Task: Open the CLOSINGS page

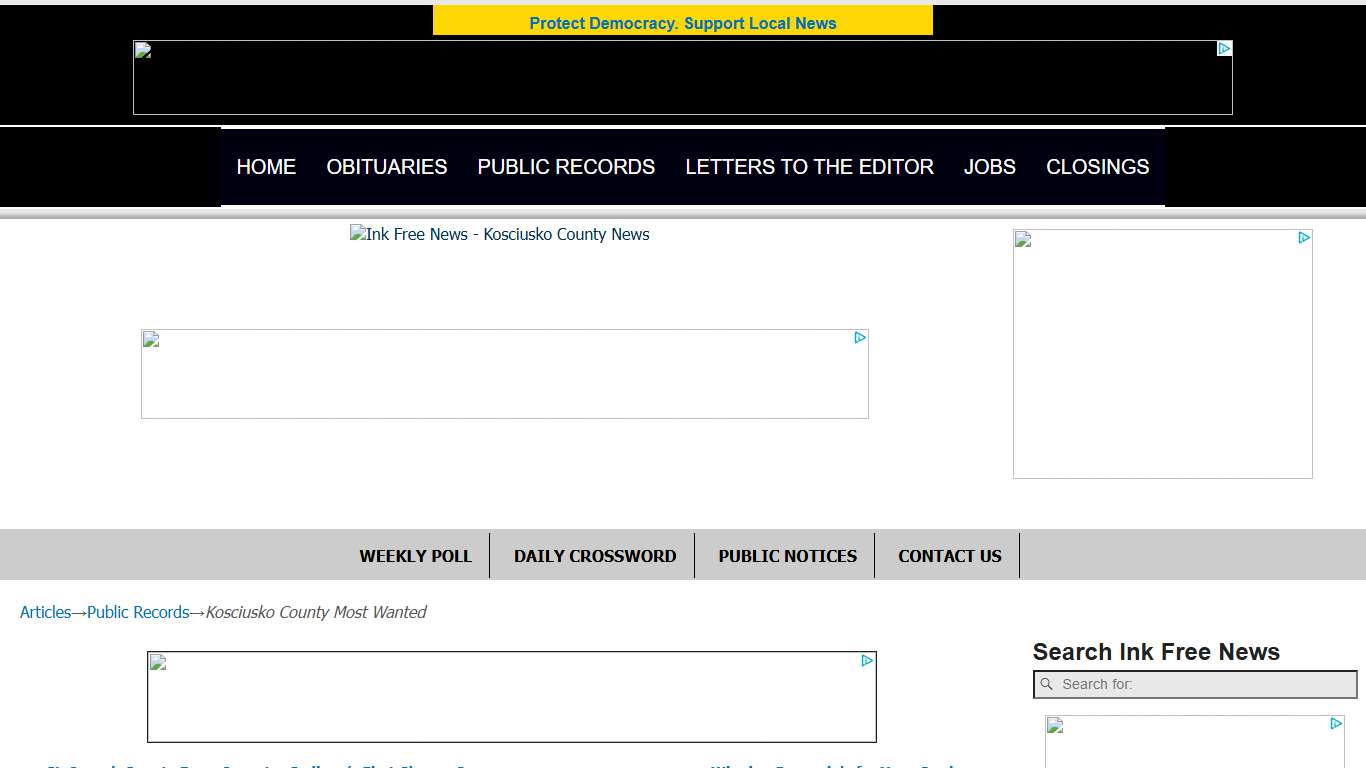Action: coord(1097,167)
